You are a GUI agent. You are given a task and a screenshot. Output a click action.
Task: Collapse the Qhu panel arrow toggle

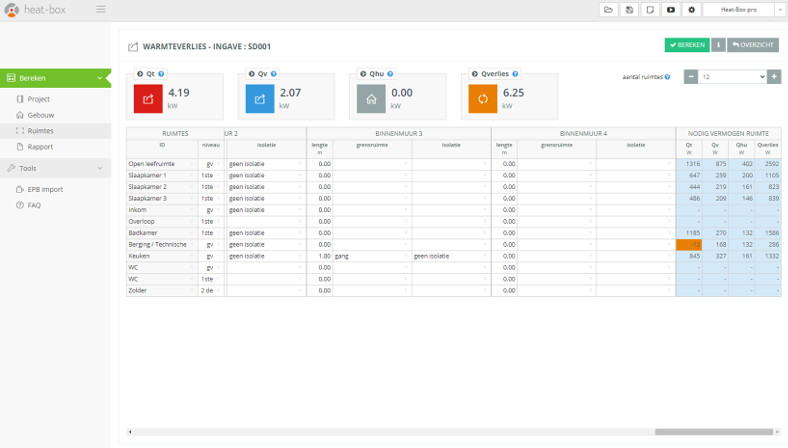point(364,74)
